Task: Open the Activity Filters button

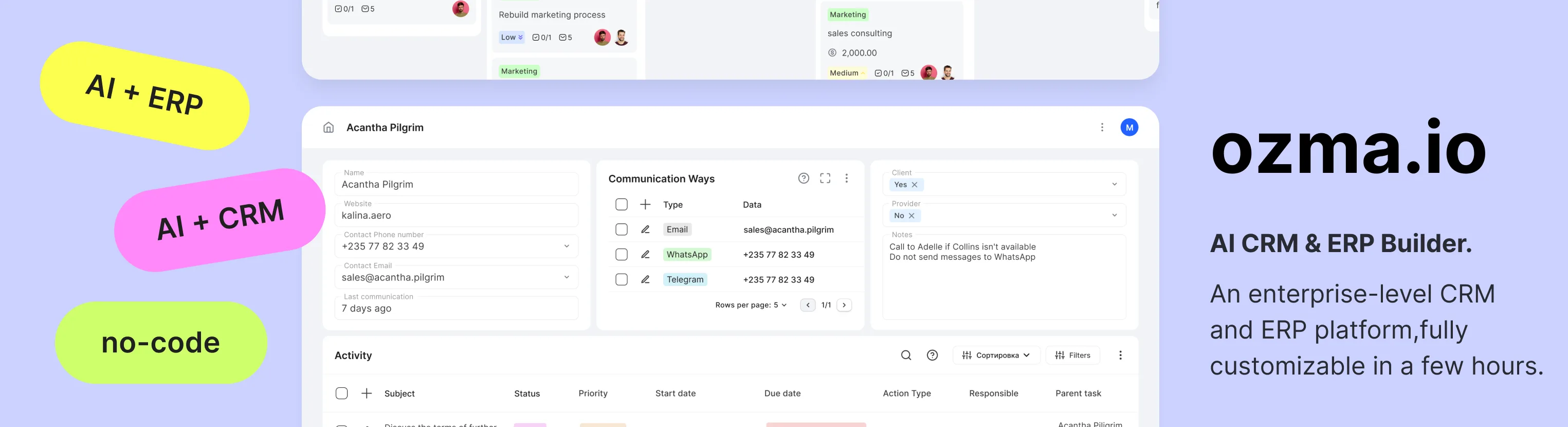Action: click(x=1072, y=355)
